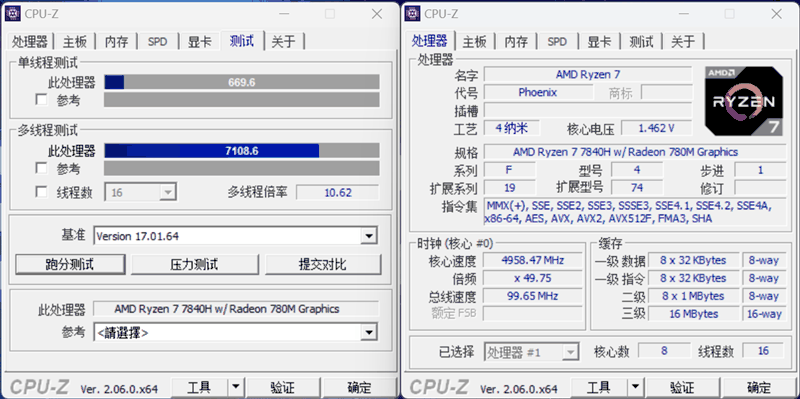
Task: Select 测试 tab in left window
Action: pos(242,41)
